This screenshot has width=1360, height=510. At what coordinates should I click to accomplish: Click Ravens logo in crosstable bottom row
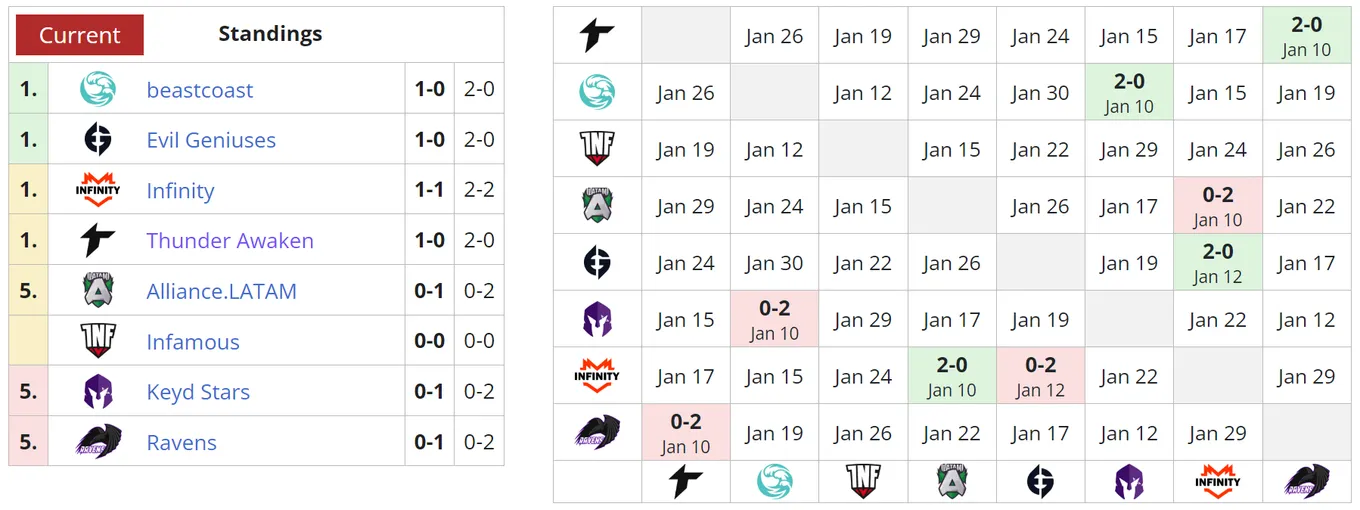(1306, 482)
